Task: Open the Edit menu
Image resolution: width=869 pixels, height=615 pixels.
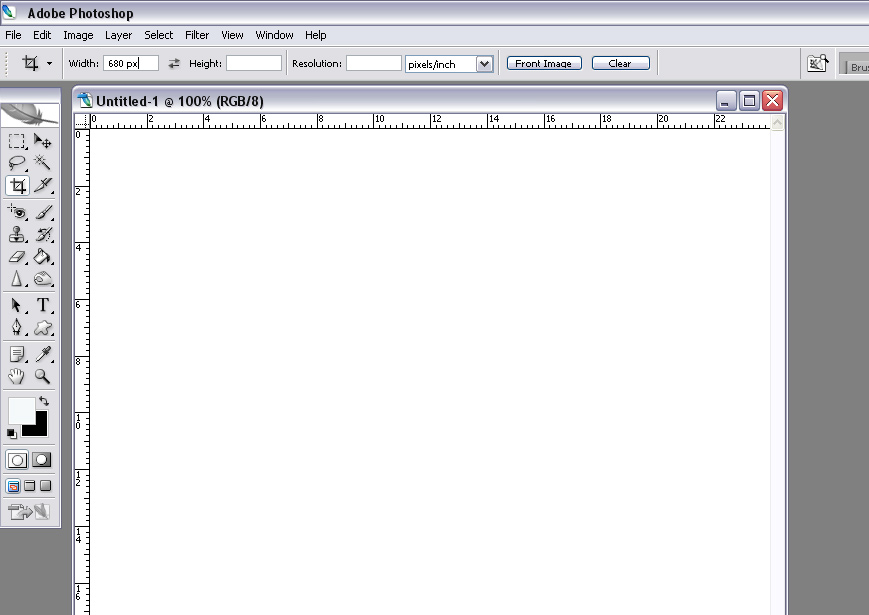Action: coord(42,35)
